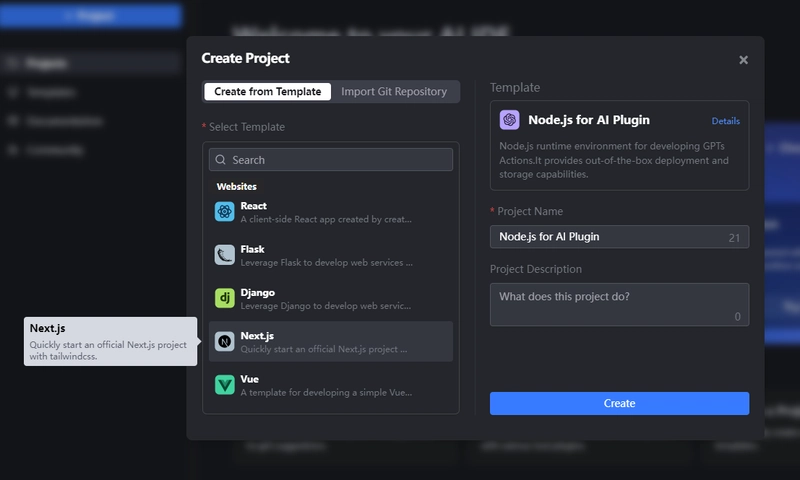The image size is (800, 480).
Task: Click the Create Project dialog title
Action: coord(245,58)
